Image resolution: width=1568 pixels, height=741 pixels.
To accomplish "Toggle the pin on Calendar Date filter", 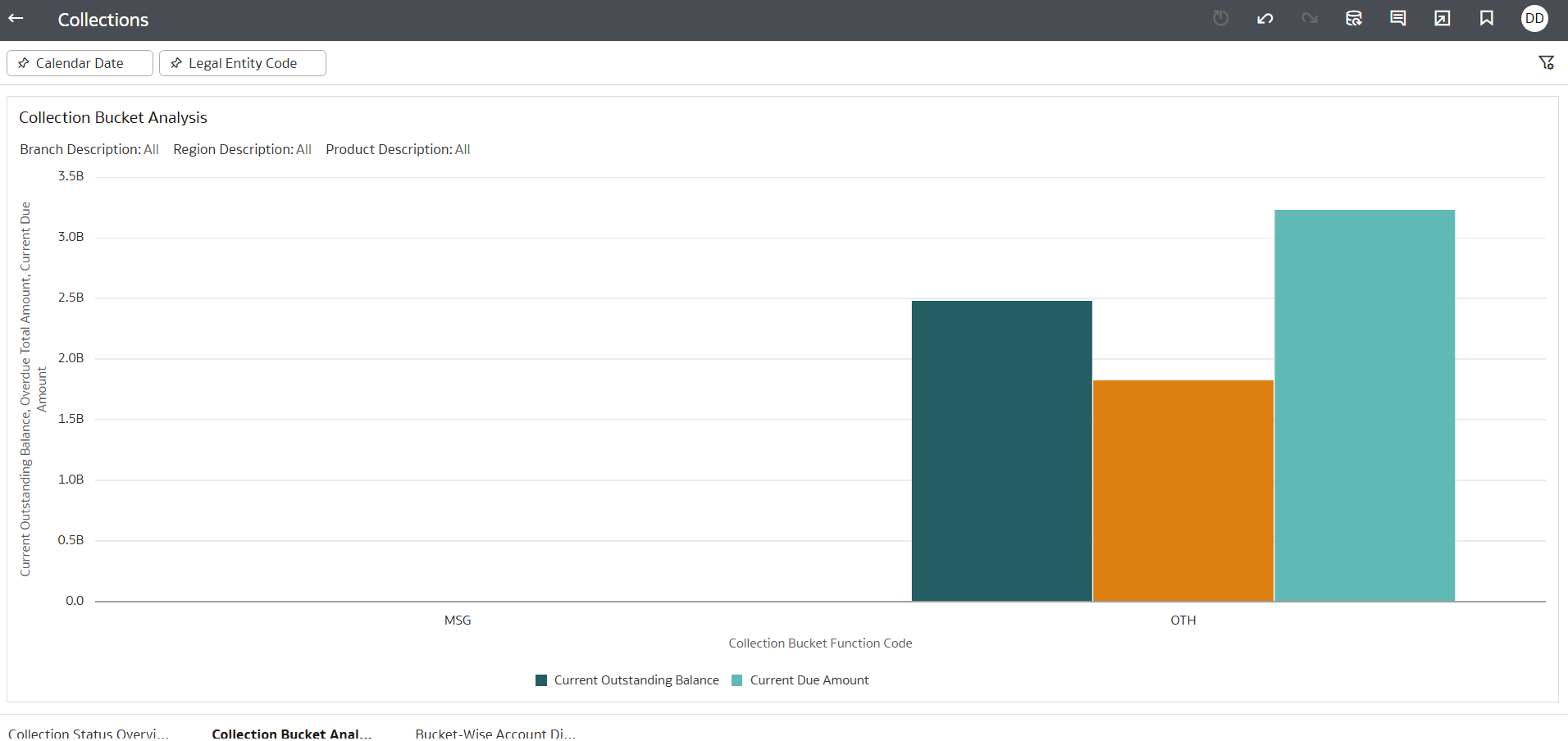I will pyautogui.click(x=24, y=63).
